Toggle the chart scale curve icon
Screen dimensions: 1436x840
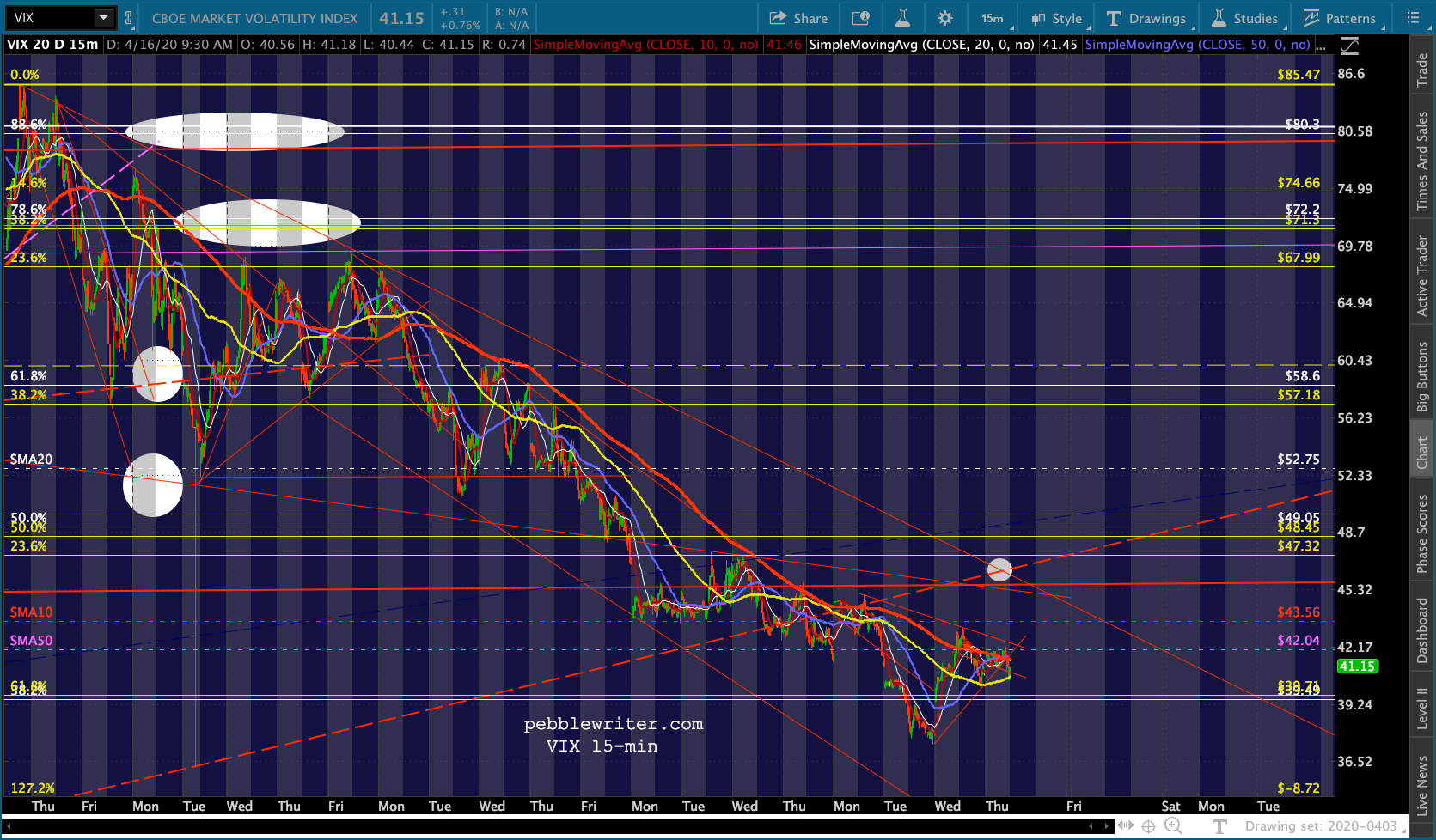(1350, 46)
